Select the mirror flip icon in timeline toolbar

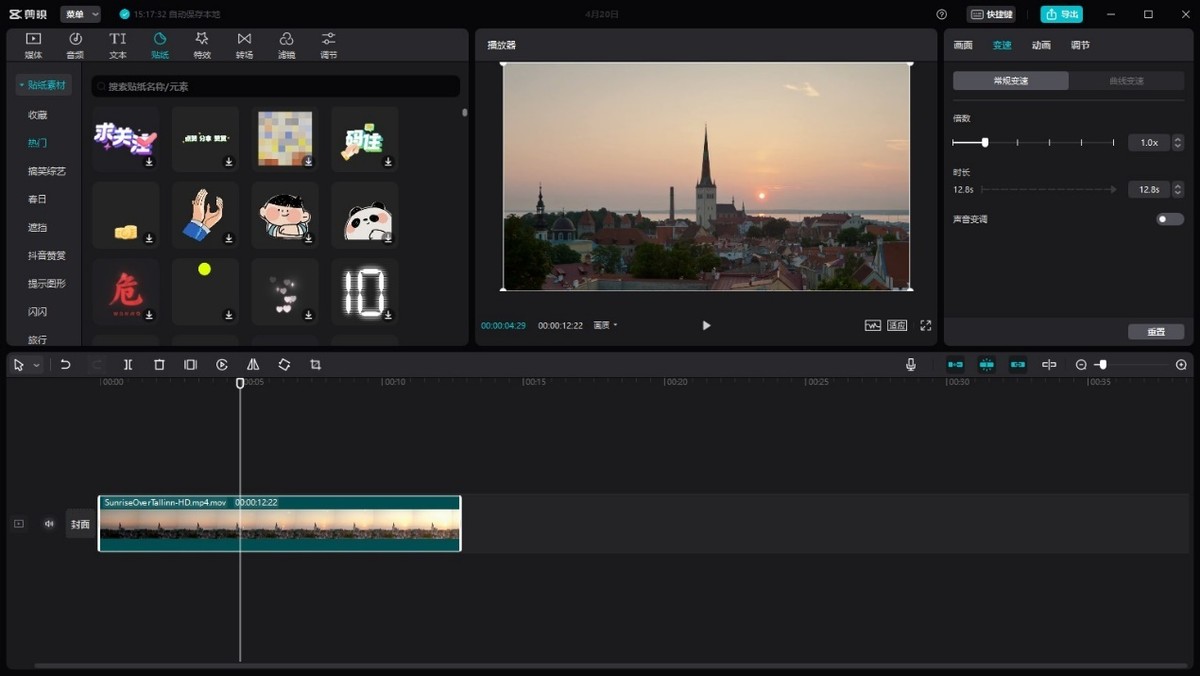[253, 365]
